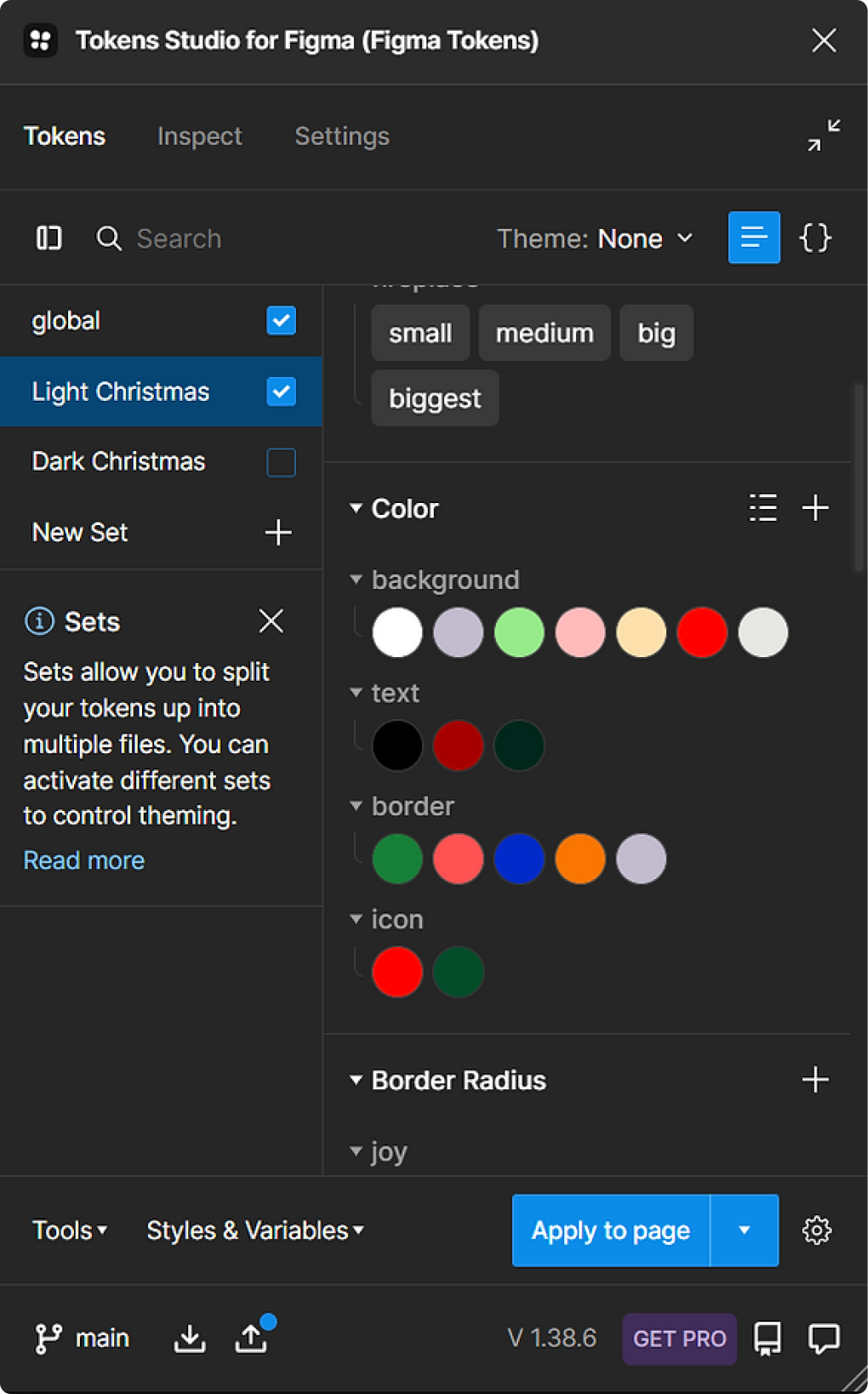Open the Theme selector dropdown
Image resolution: width=868 pixels, height=1394 pixels.
(x=595, y=238)
